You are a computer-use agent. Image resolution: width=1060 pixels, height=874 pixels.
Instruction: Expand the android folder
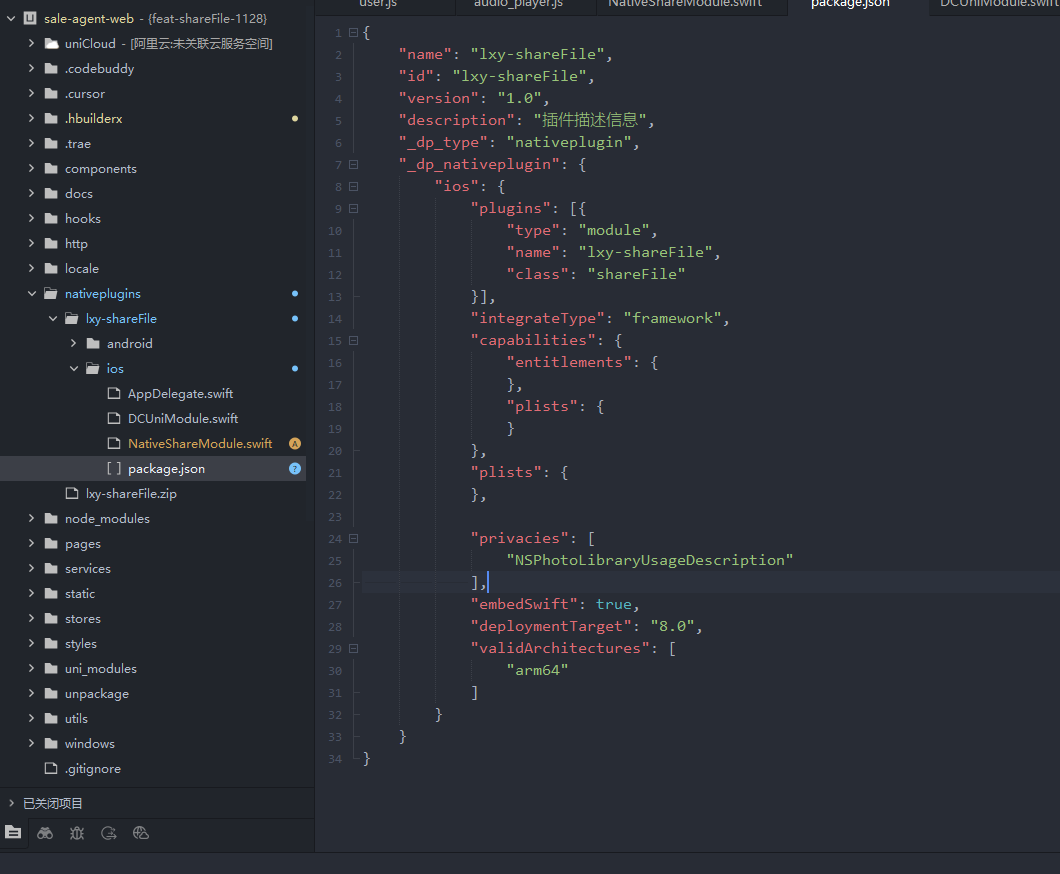coord(74,343)
